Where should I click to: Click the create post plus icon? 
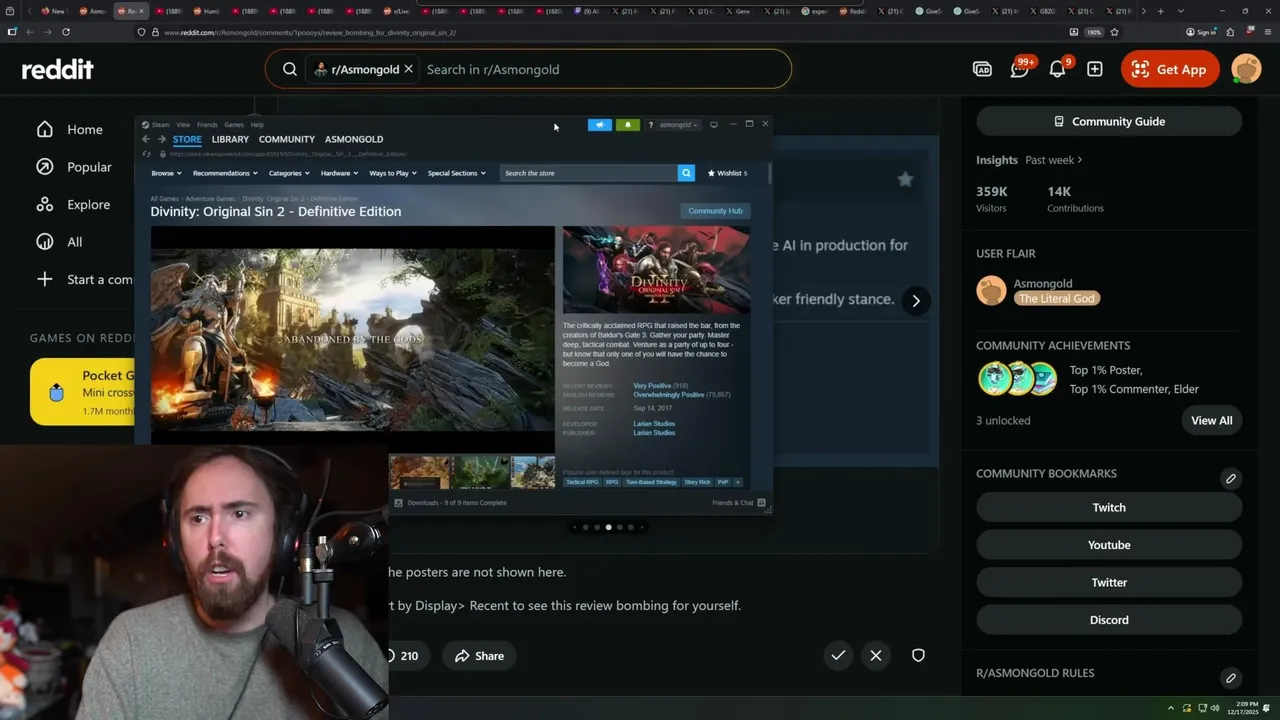click(x=1095, y=69)
